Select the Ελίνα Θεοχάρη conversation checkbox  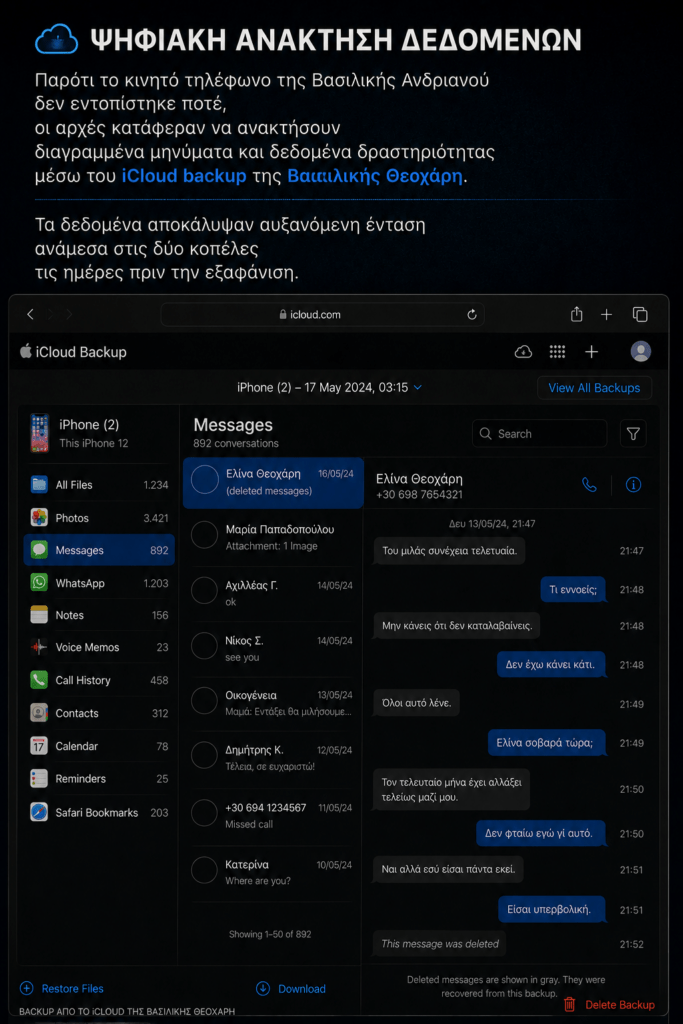point(204,480)
